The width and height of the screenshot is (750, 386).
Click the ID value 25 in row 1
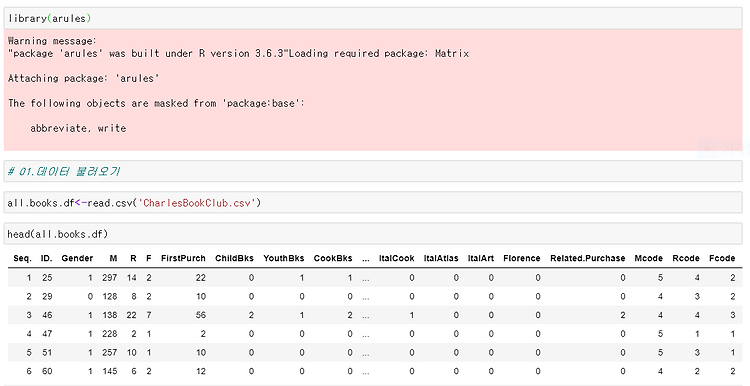pos(47,277)
